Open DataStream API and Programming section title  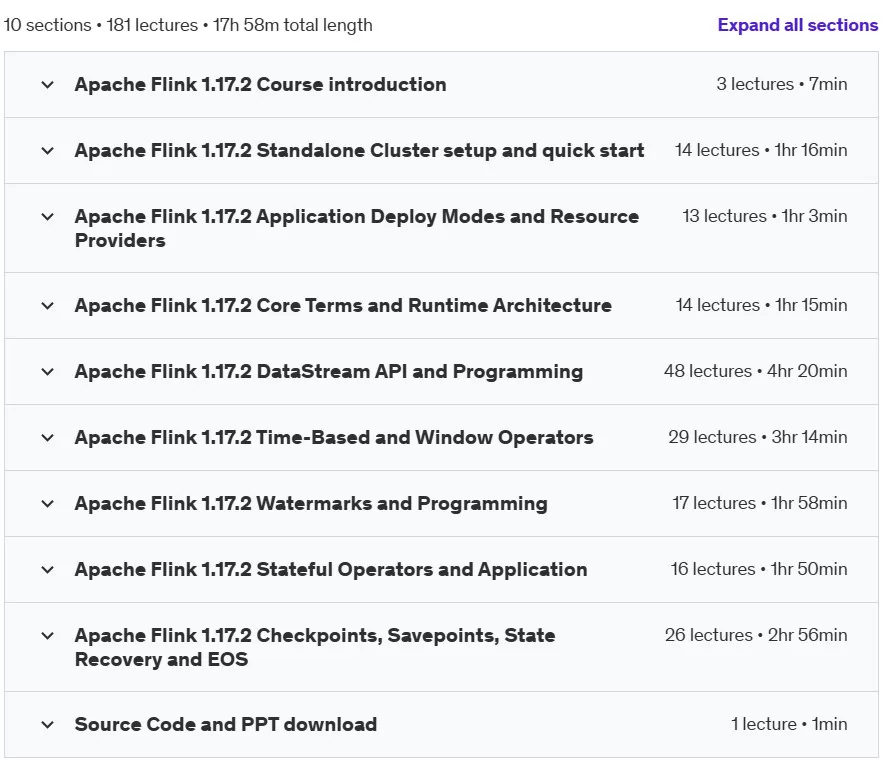point(328,372)
